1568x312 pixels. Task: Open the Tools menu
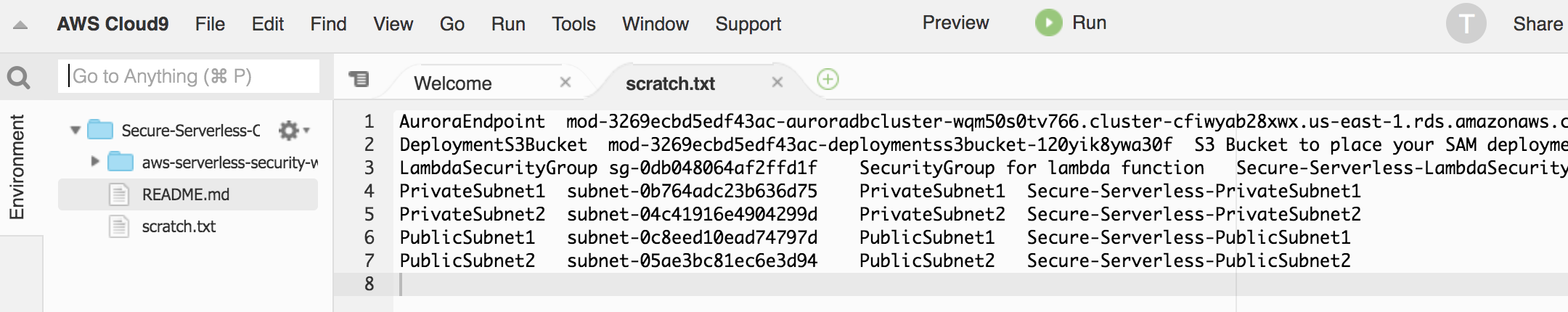pyautogui.click(x=573, y=24)
